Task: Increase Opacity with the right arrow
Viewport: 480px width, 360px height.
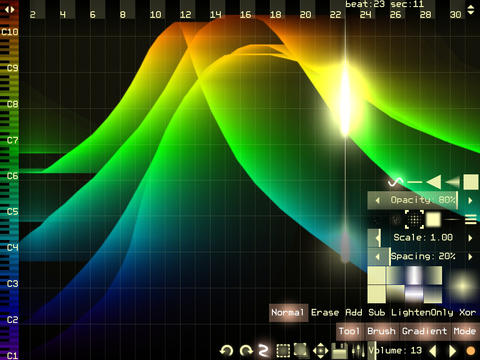Action: tap(470, 200)
